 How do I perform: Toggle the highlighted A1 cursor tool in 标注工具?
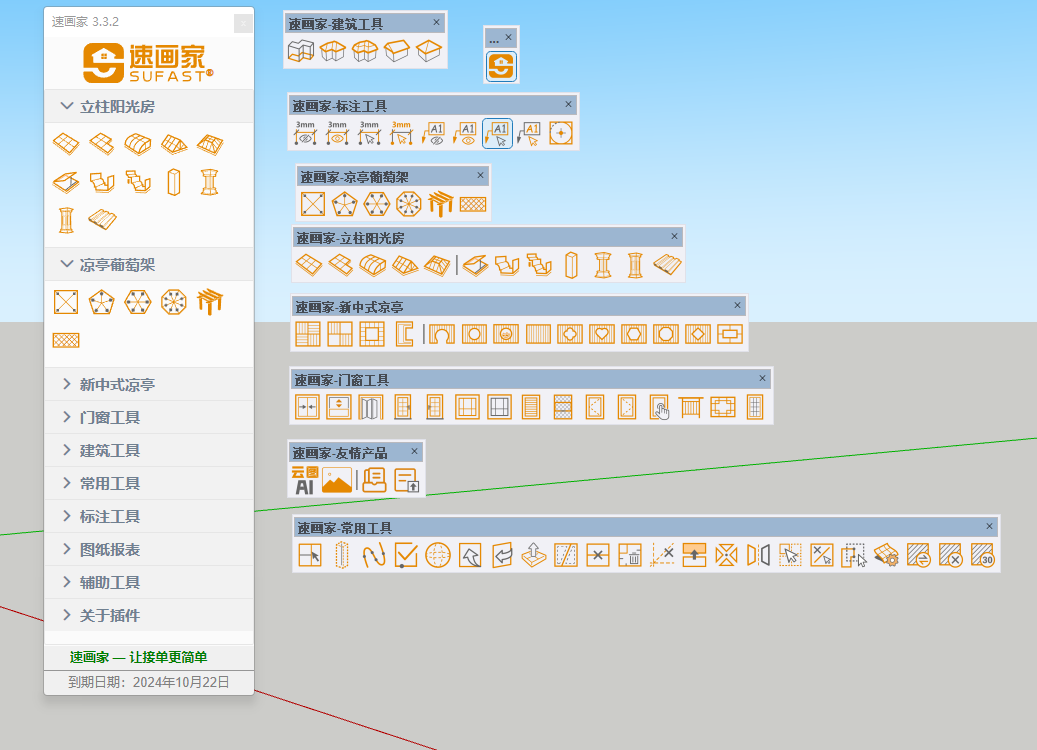tap(497, 133)
